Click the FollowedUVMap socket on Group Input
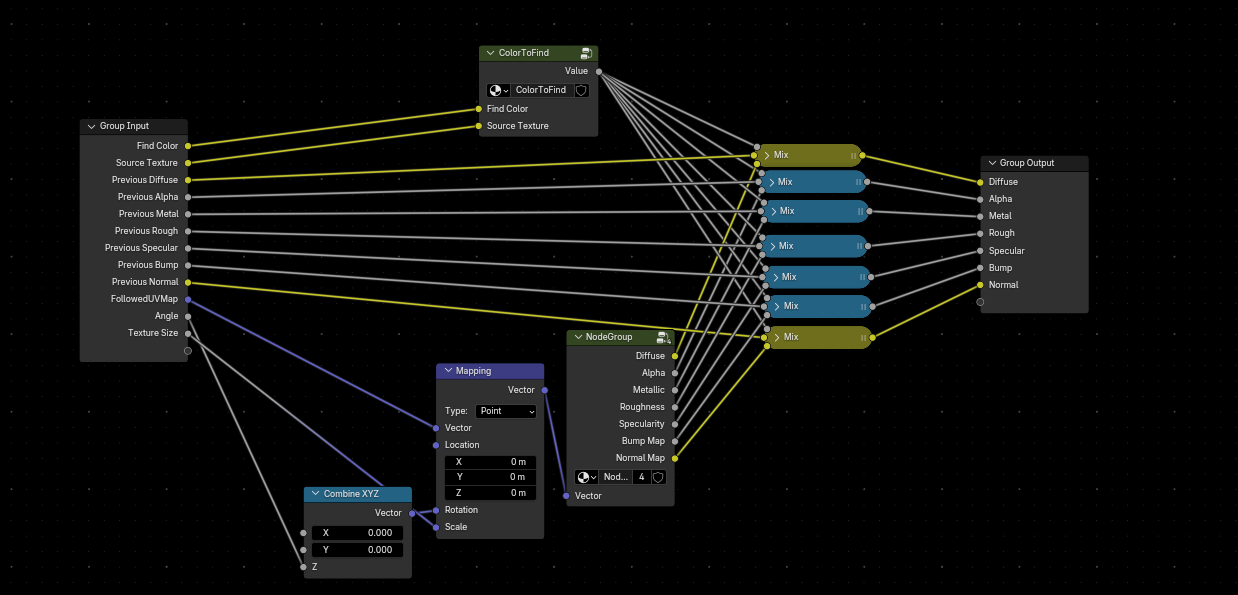 coord(188,299)
